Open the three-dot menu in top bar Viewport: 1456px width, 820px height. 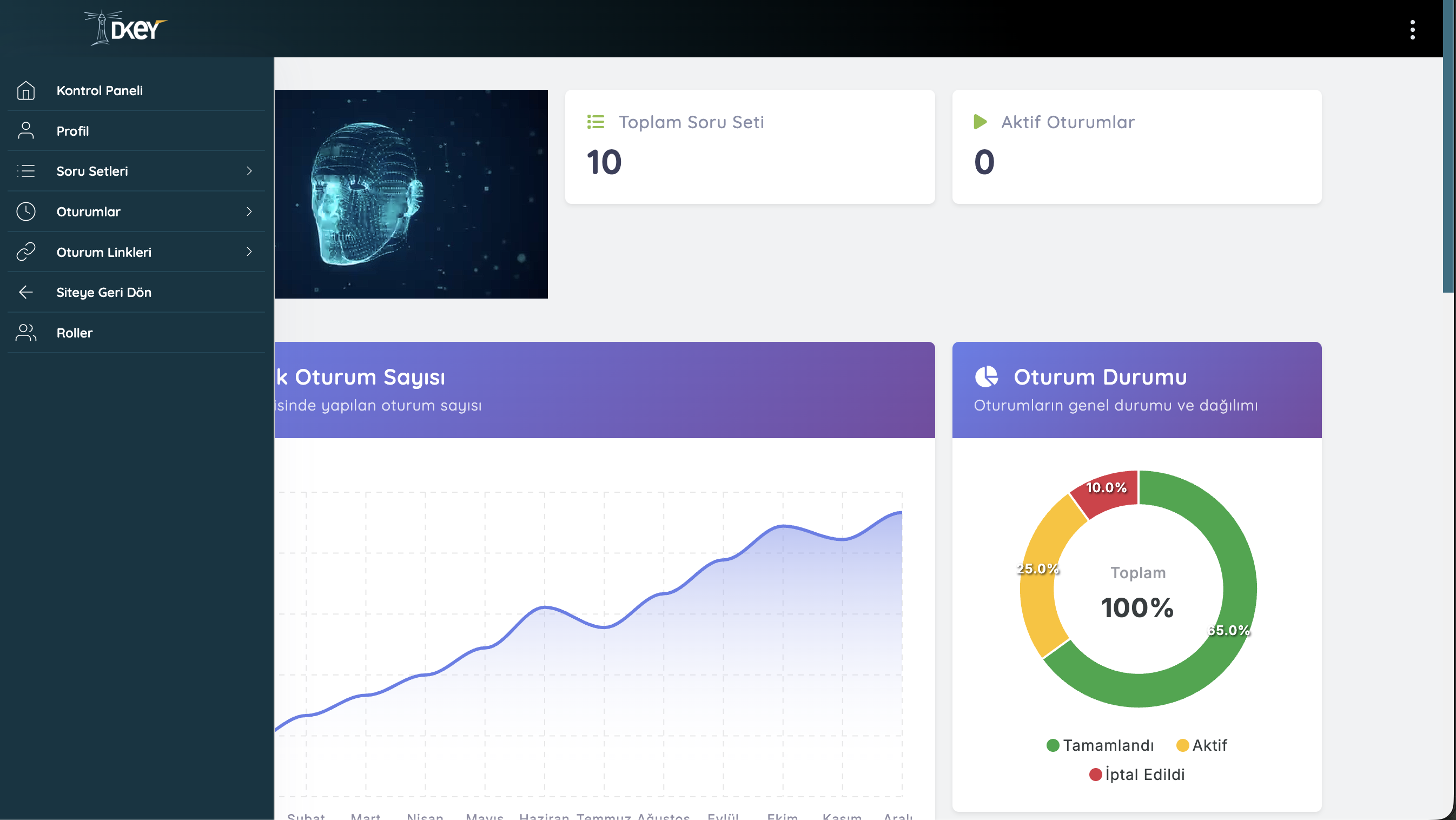(x=1412, y=29)
